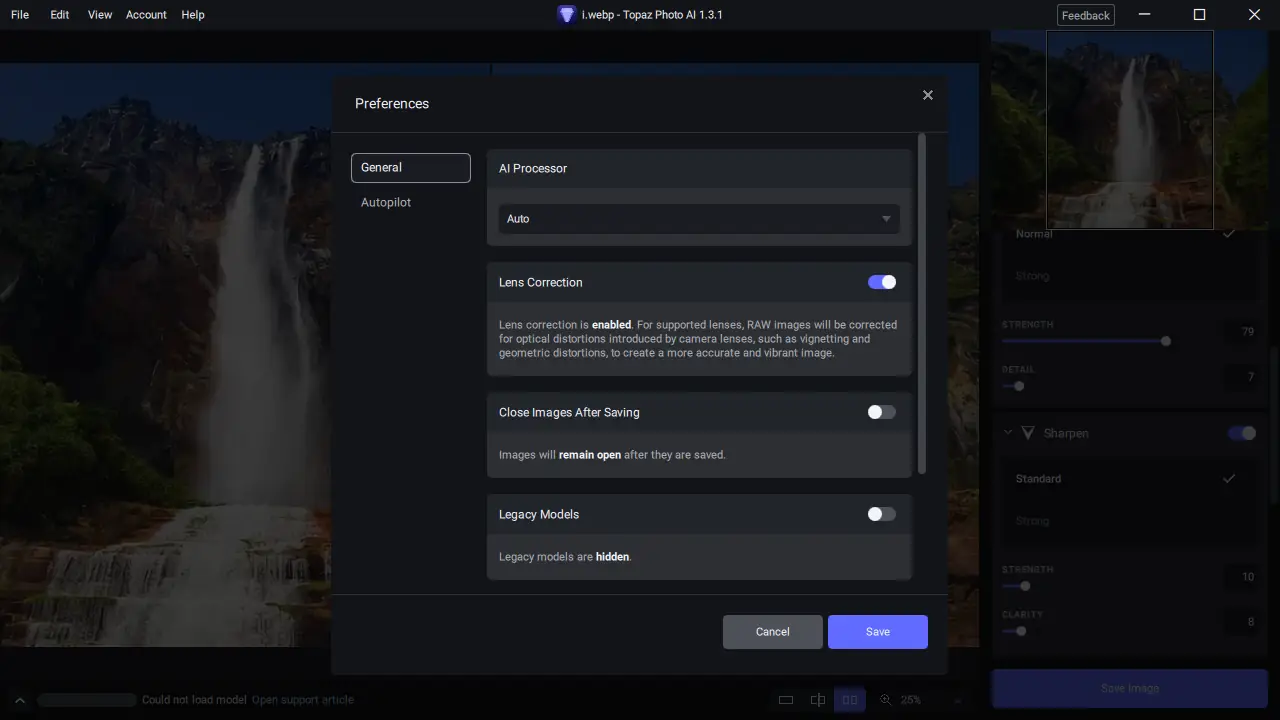
Task: Open the 25% zoom level dropdown
Action: (x=930, y=700)
